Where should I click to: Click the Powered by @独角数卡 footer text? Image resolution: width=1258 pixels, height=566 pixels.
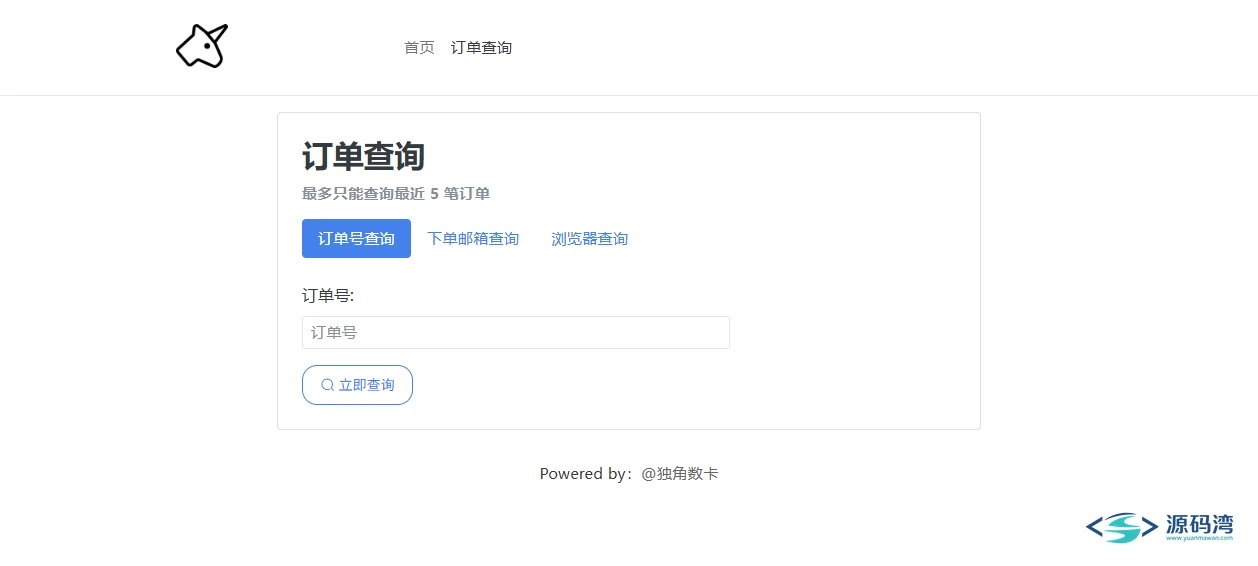[629, 474]
